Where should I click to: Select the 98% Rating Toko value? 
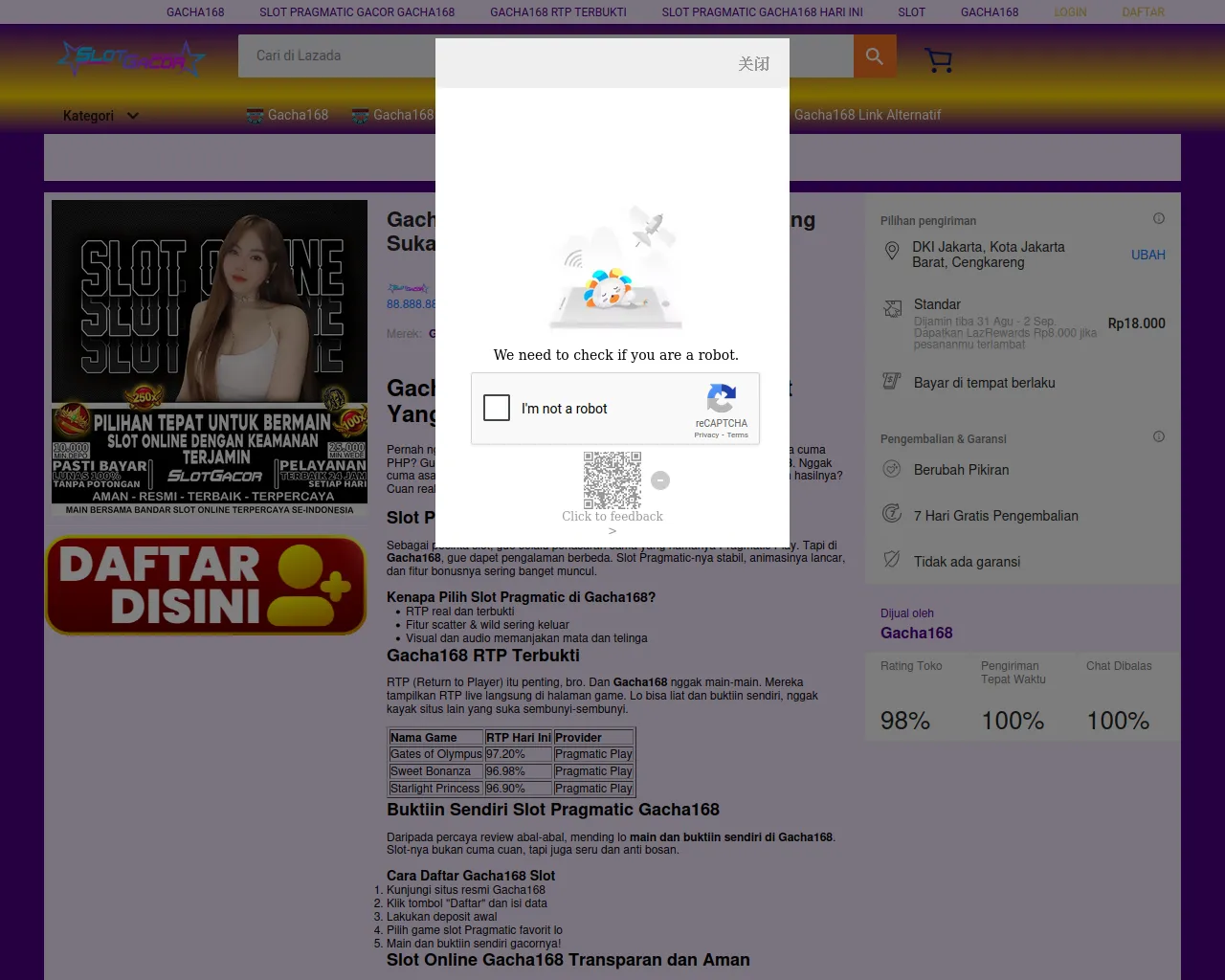[905, 721]
